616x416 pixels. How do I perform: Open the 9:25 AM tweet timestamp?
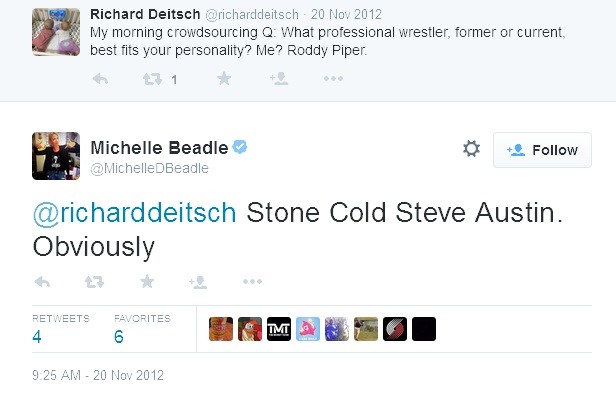[x=98, y=375]
